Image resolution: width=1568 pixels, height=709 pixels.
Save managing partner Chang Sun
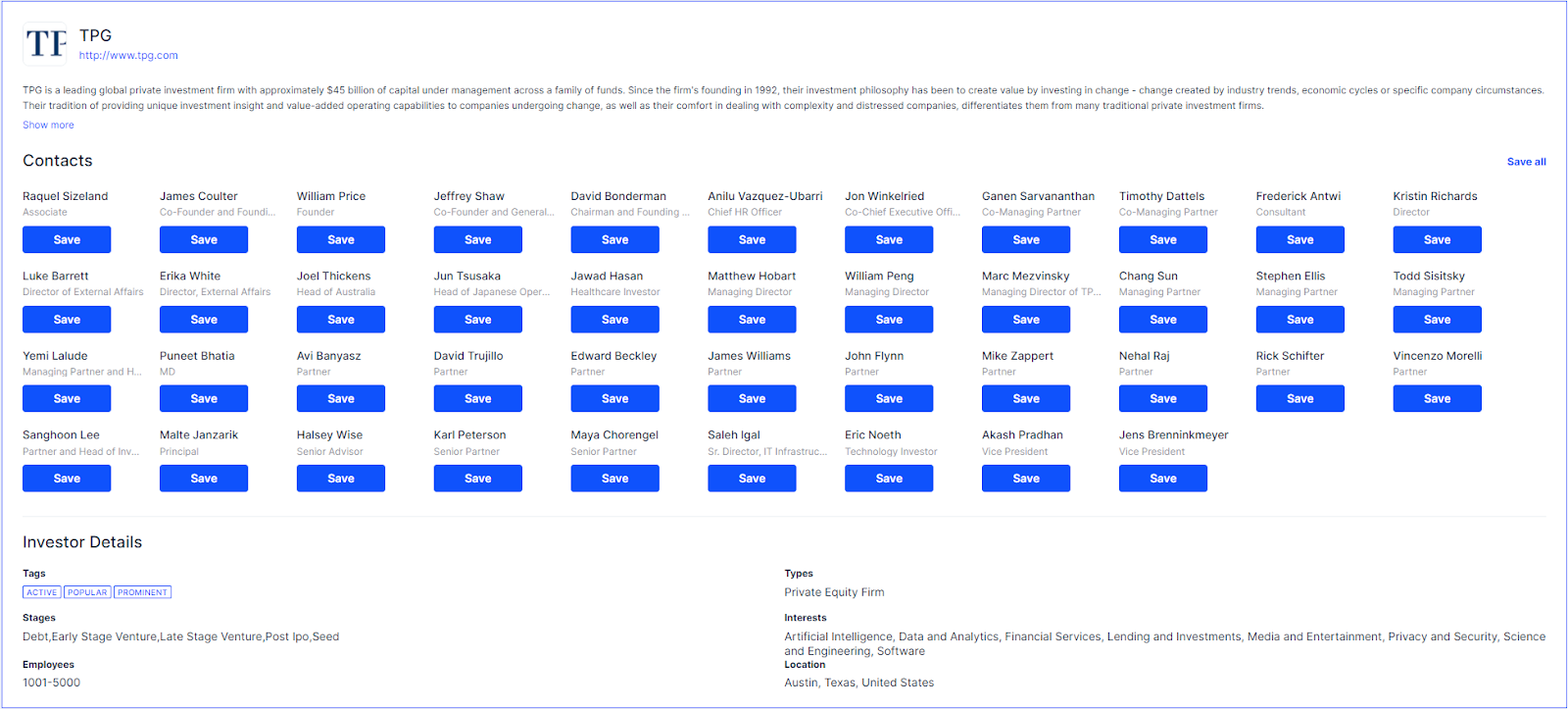click(1163, 320)
